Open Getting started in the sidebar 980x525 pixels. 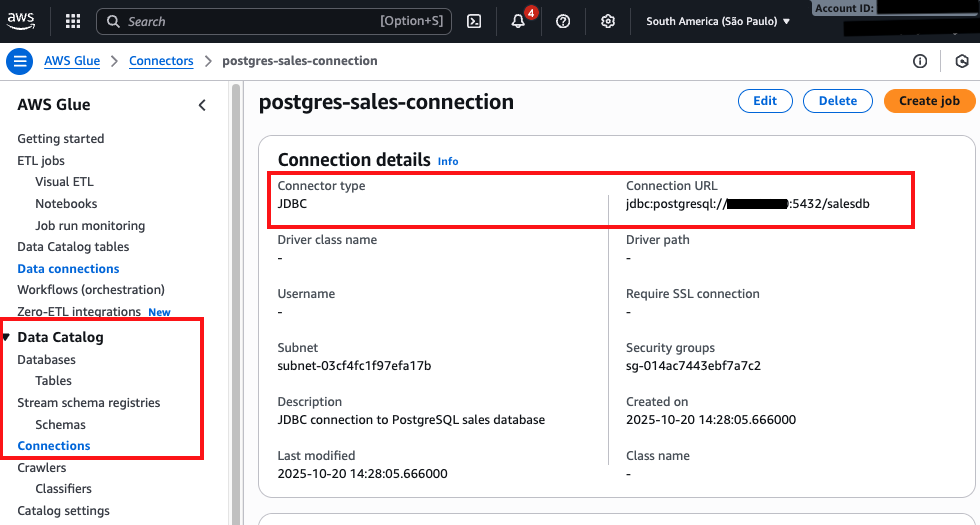pos(61,139)
